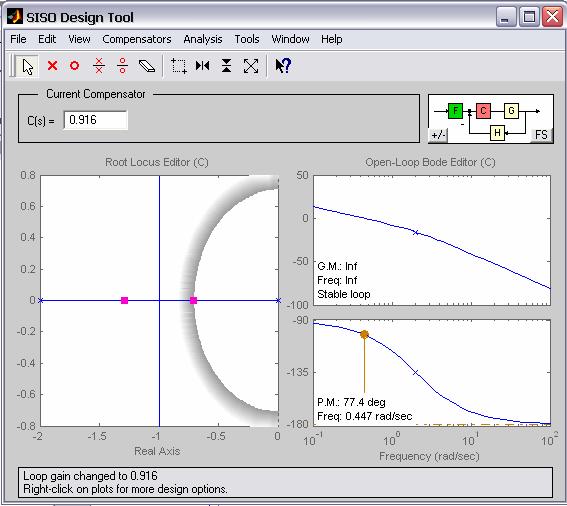Open the View menu
Image resolution: width=567 pixels, height=506 pixels.
coord(79,39)
